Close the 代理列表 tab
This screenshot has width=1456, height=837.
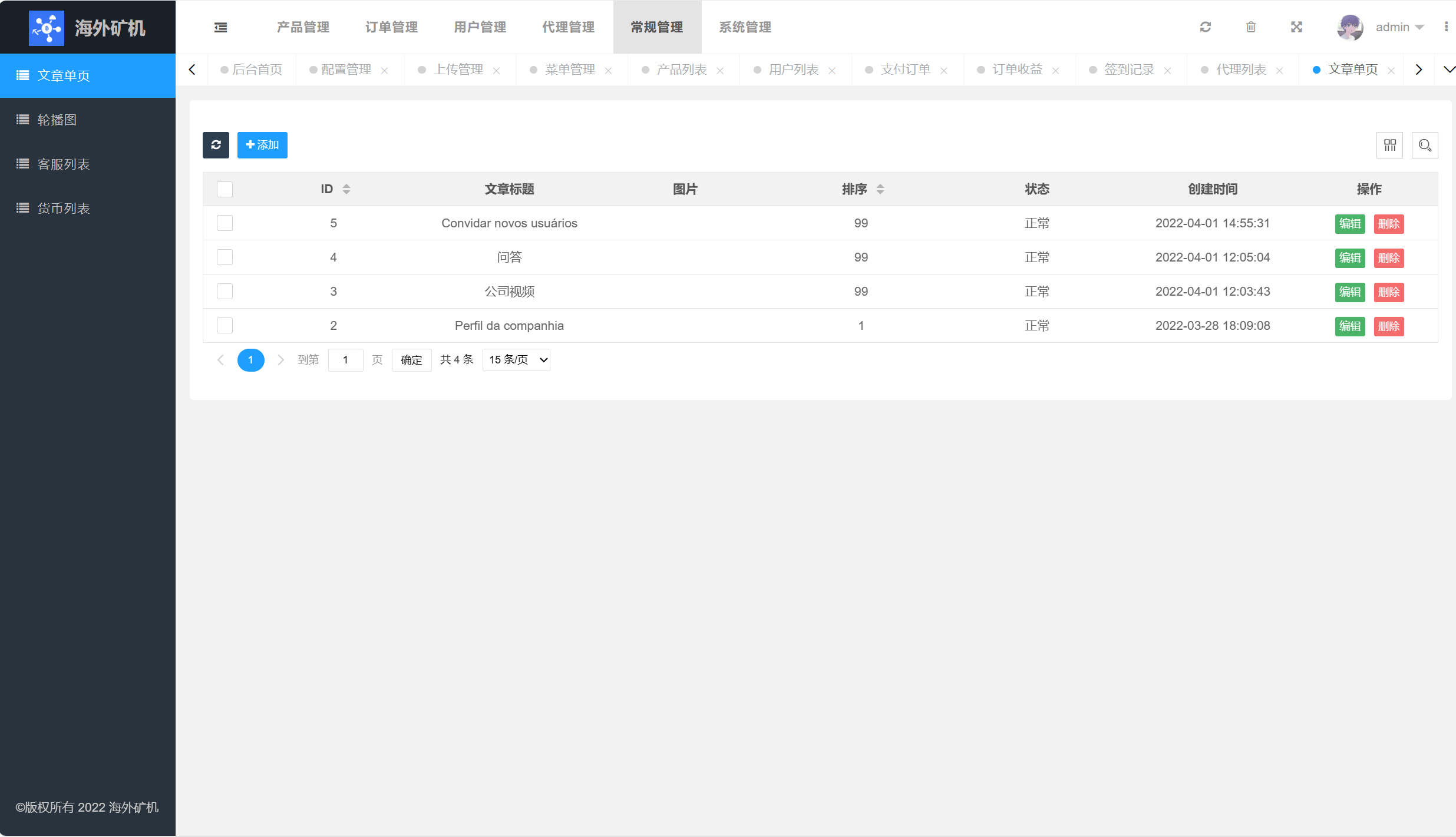pos(1280,71)
